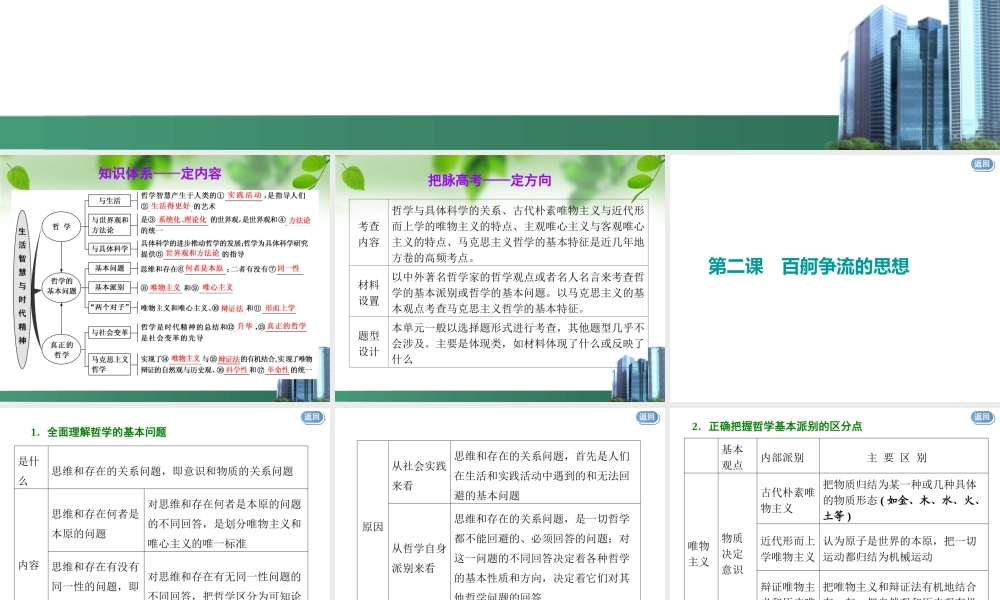Click 返回 button on 正确把握哲学基本派别 slide
Screen dimensions: 1000x600
click(982, 417)
